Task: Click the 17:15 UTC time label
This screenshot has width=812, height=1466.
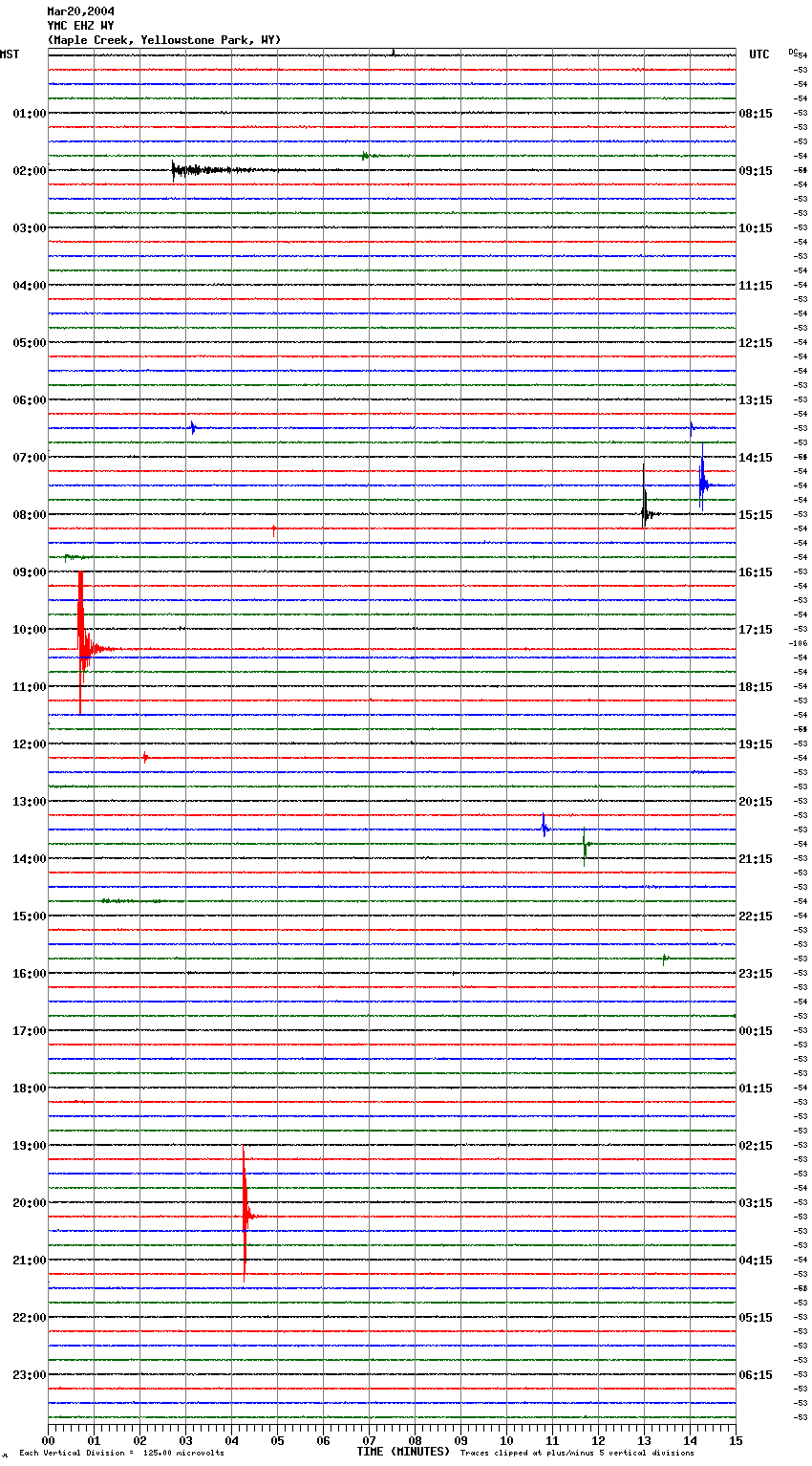Action: coord(756,630)
